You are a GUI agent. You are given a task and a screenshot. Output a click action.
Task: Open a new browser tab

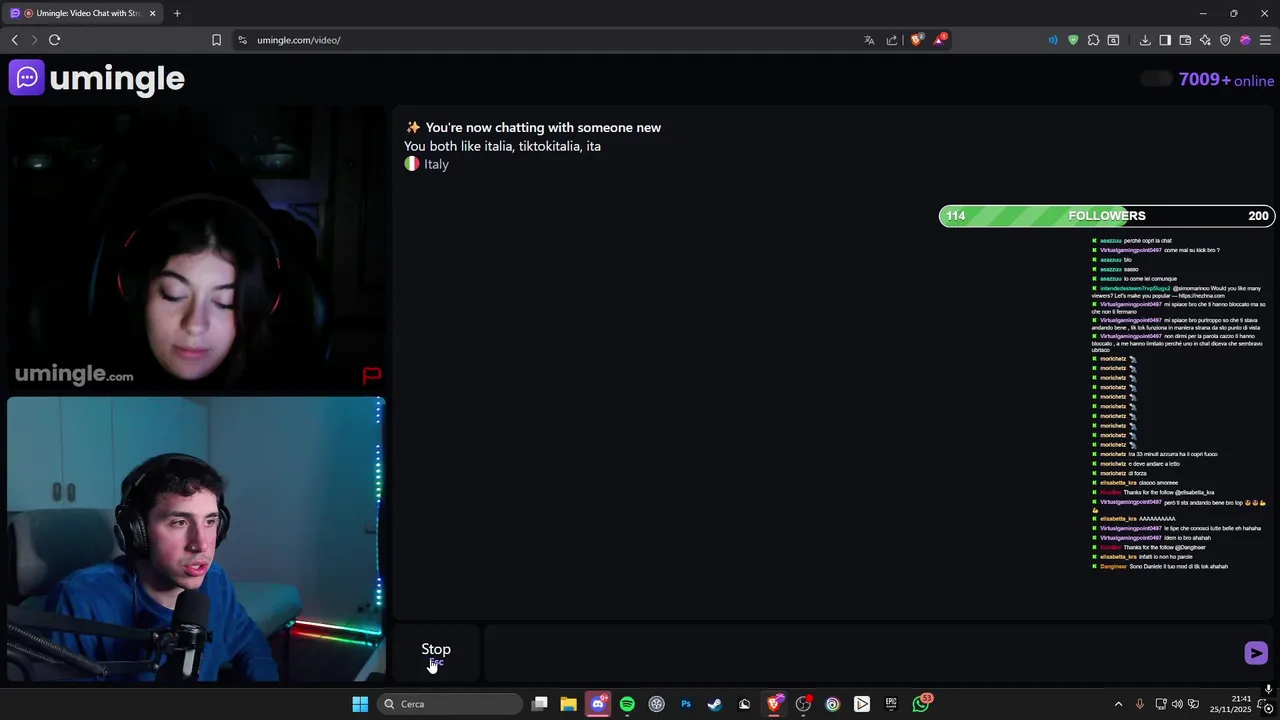click(x=177, y=13)
